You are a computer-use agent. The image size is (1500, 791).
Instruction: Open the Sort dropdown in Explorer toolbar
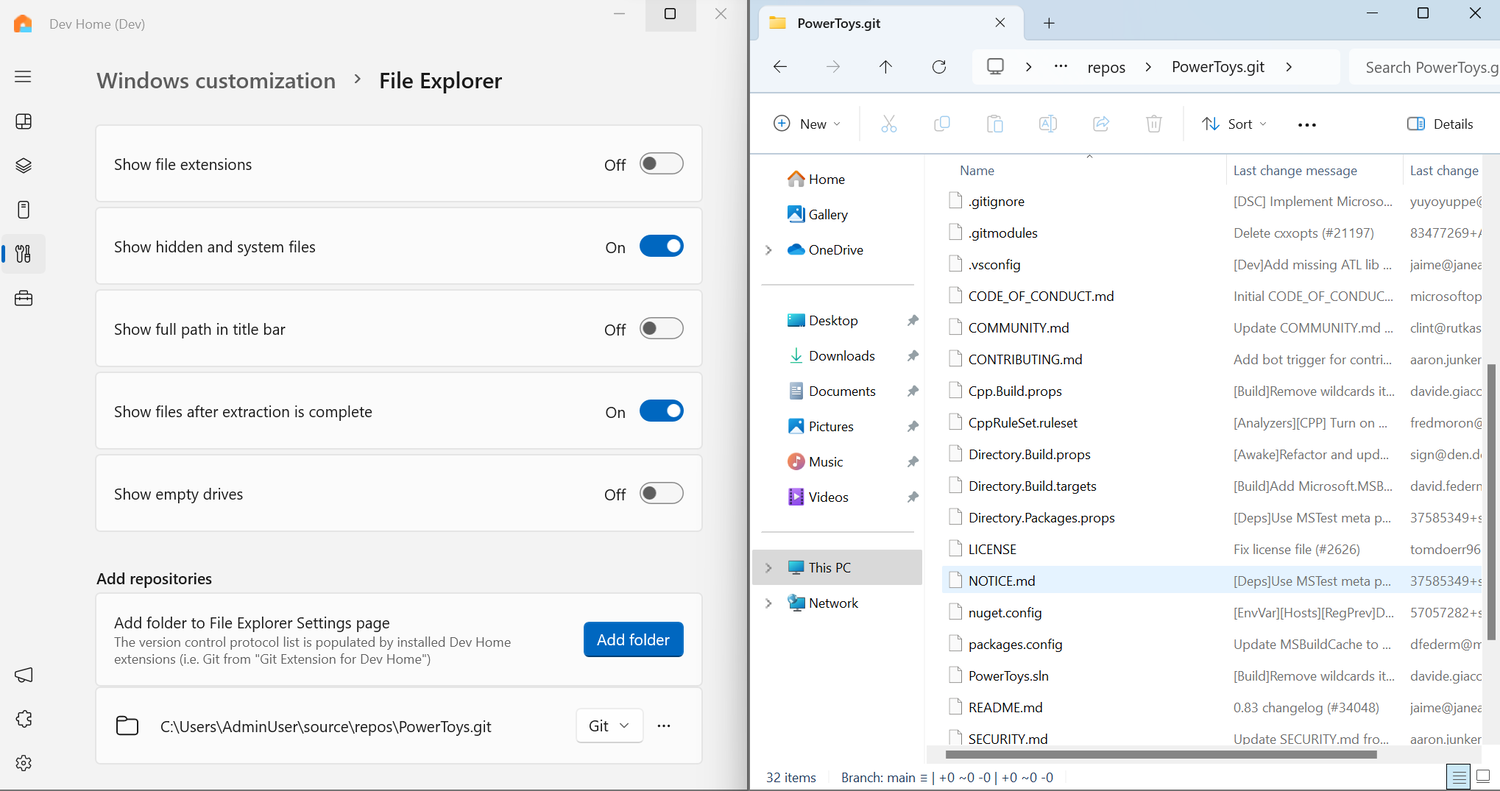(1235, 124)
